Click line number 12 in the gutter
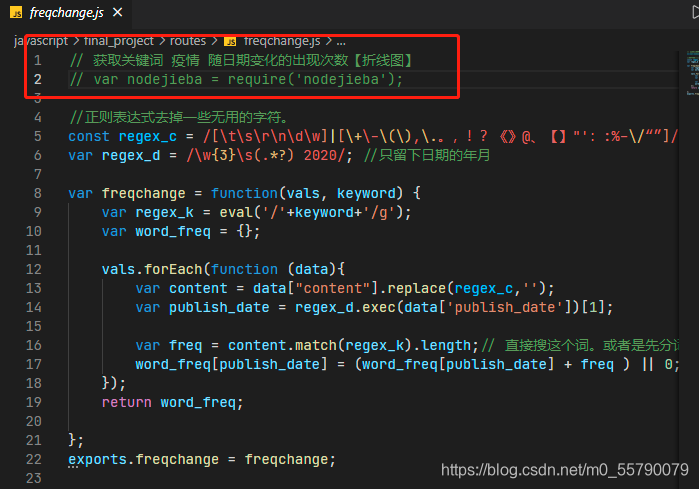This screenshot has height=489, width=699. click(x=33, y=269)
